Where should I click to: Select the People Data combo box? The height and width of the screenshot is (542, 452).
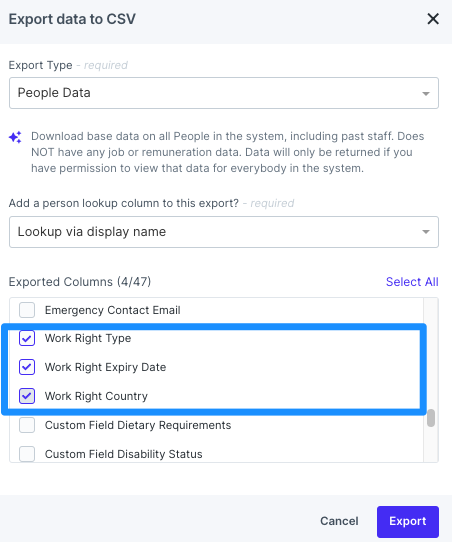point(224,93)
